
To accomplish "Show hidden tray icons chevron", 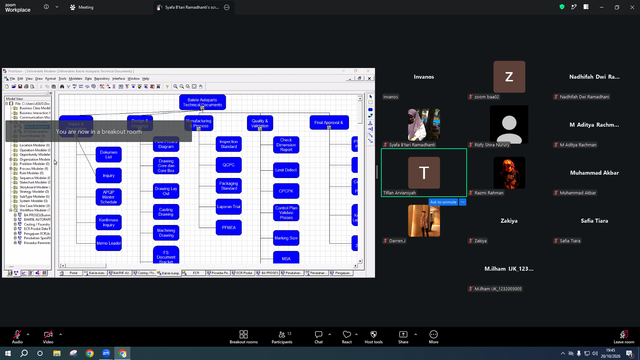I will pos(563,353).
